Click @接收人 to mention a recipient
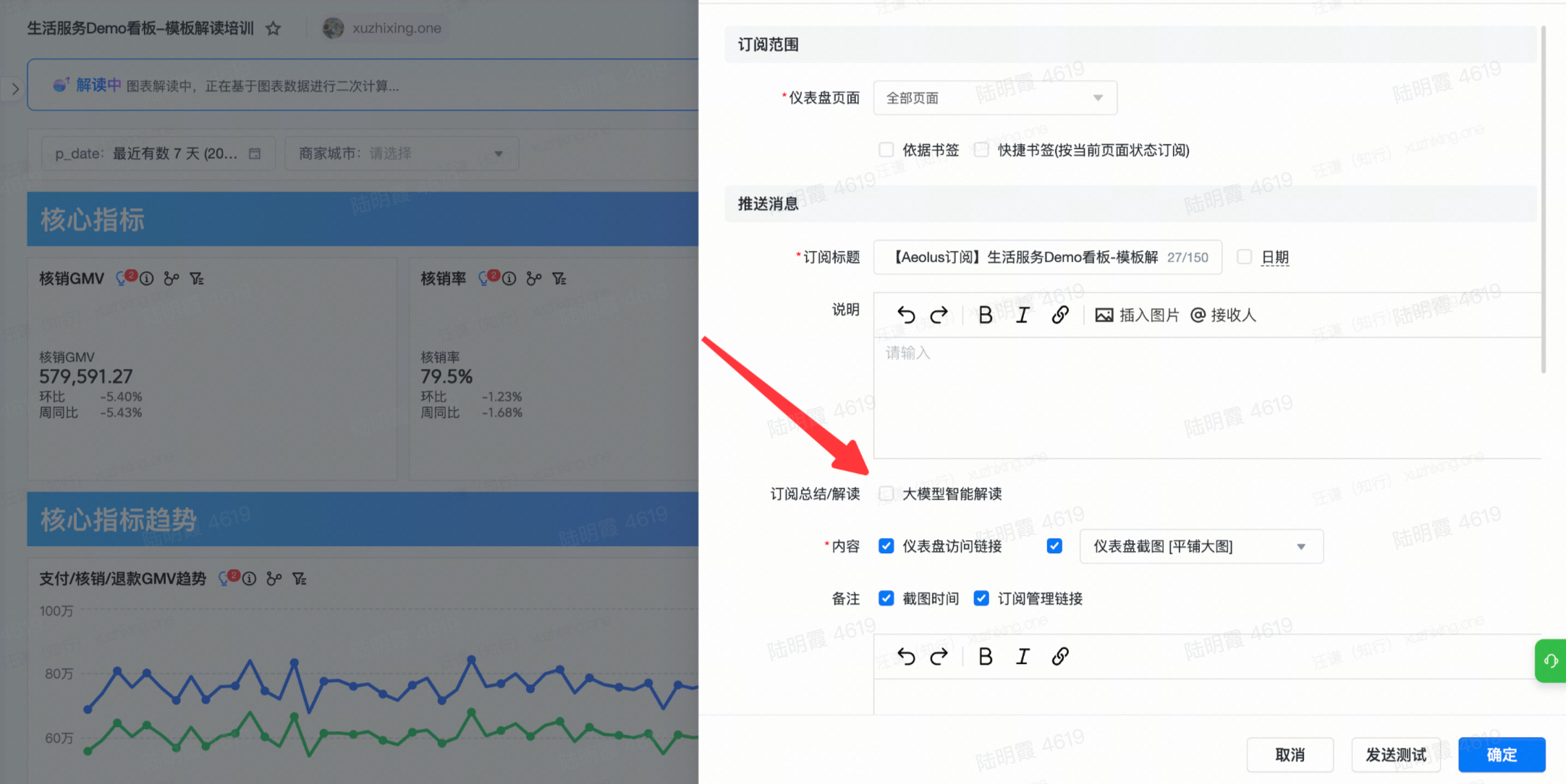 tap(1224, 315)
